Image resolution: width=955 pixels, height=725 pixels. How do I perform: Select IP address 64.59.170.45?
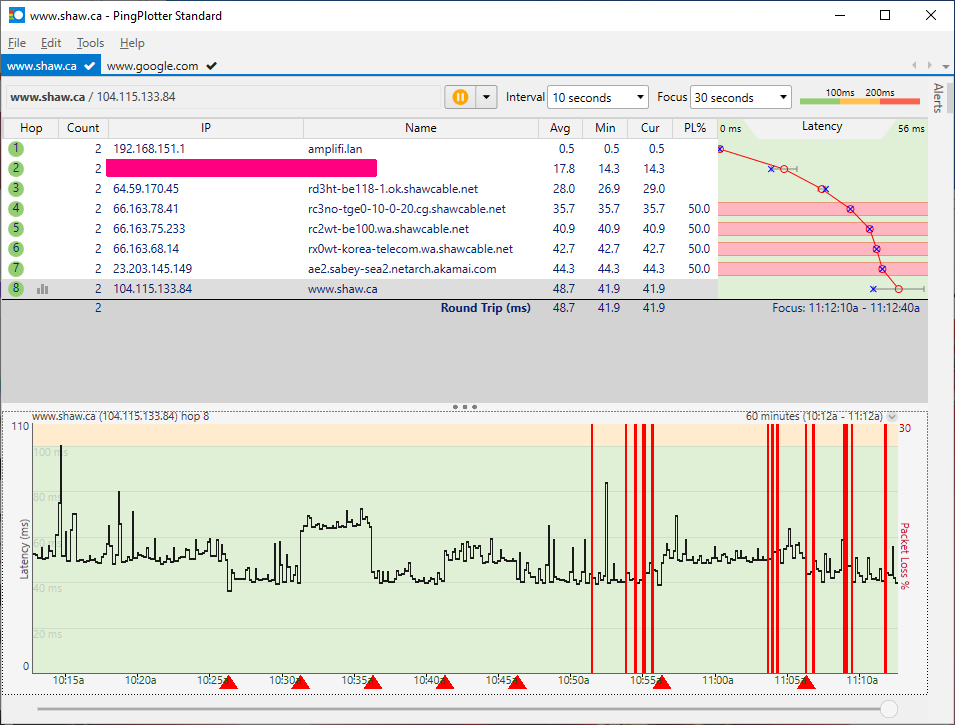tap(146, 189)
